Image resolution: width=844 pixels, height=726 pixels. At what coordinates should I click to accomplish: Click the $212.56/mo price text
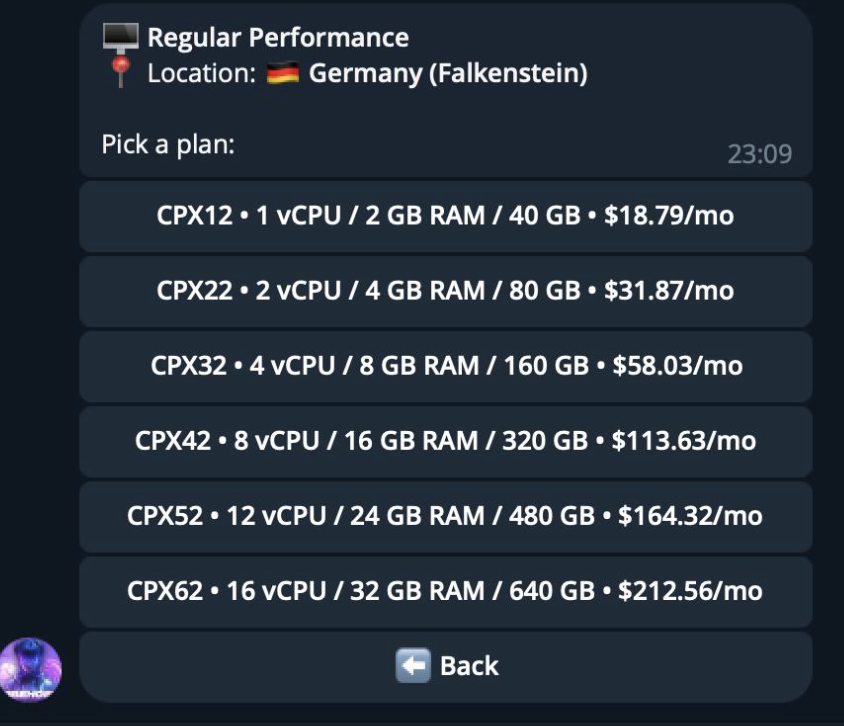(690, 591)
